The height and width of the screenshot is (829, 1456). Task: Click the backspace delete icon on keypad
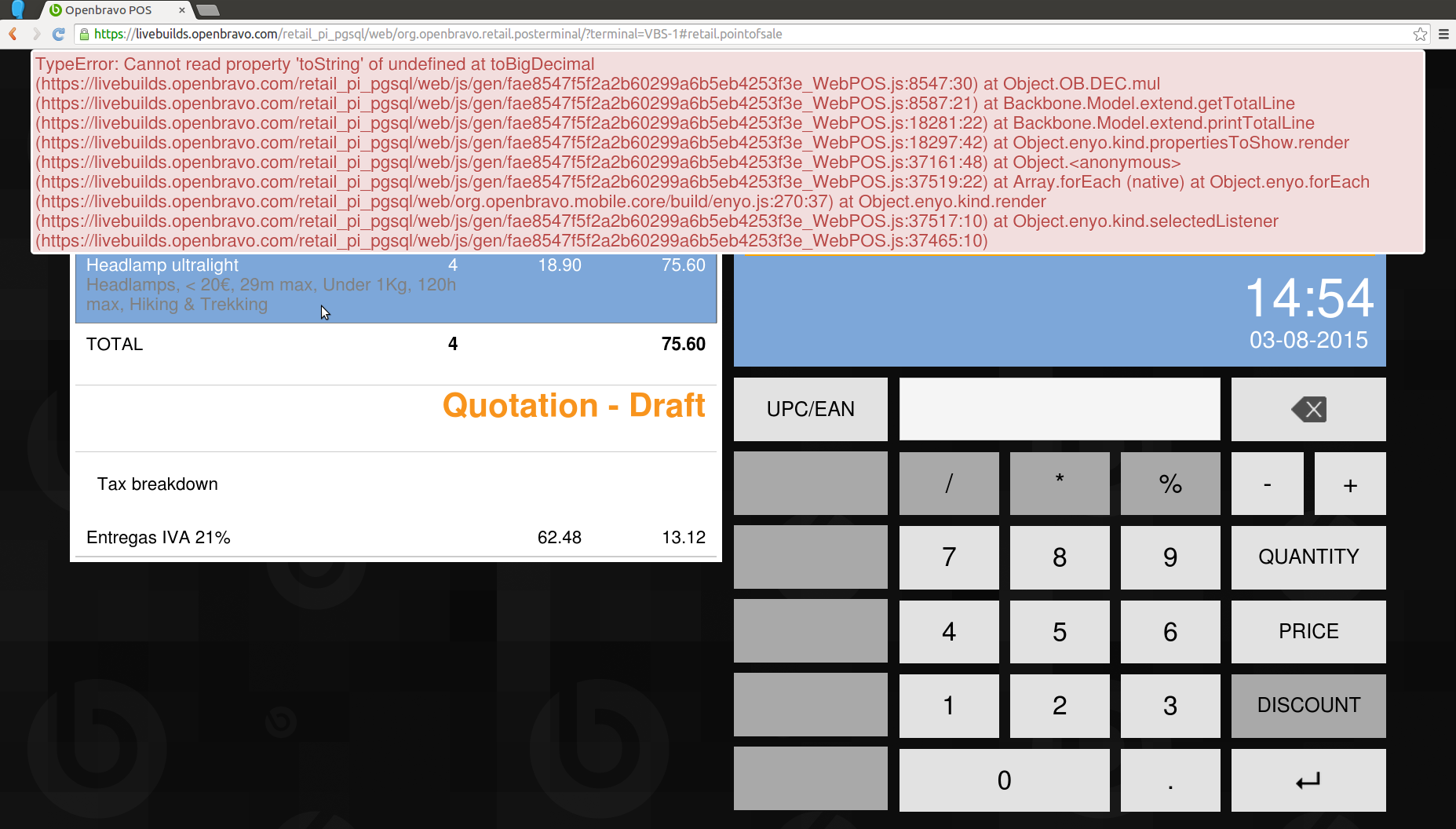coord(1308,409)
